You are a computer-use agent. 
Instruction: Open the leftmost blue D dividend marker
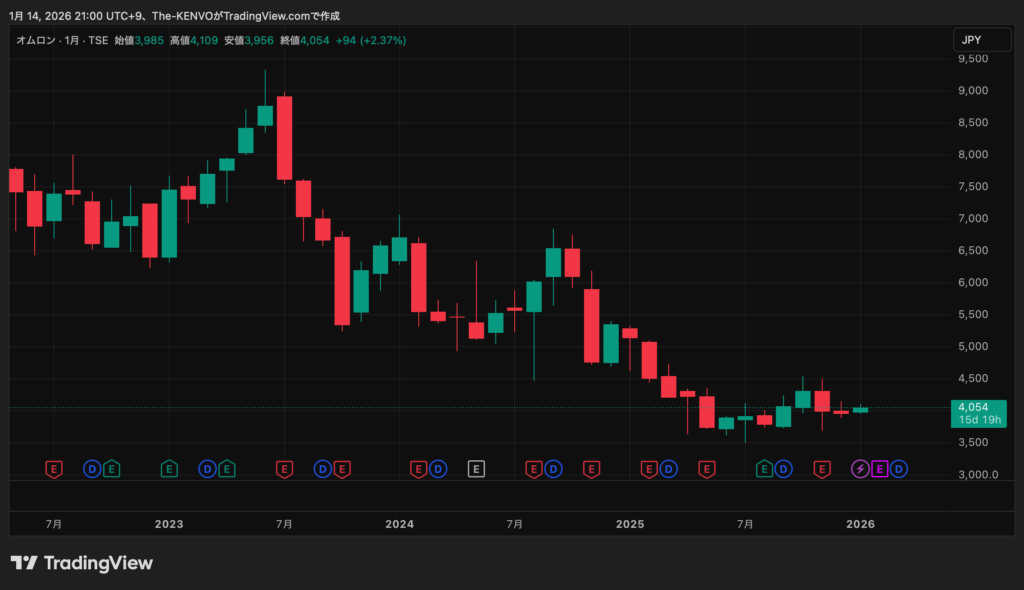click(92, 468)
